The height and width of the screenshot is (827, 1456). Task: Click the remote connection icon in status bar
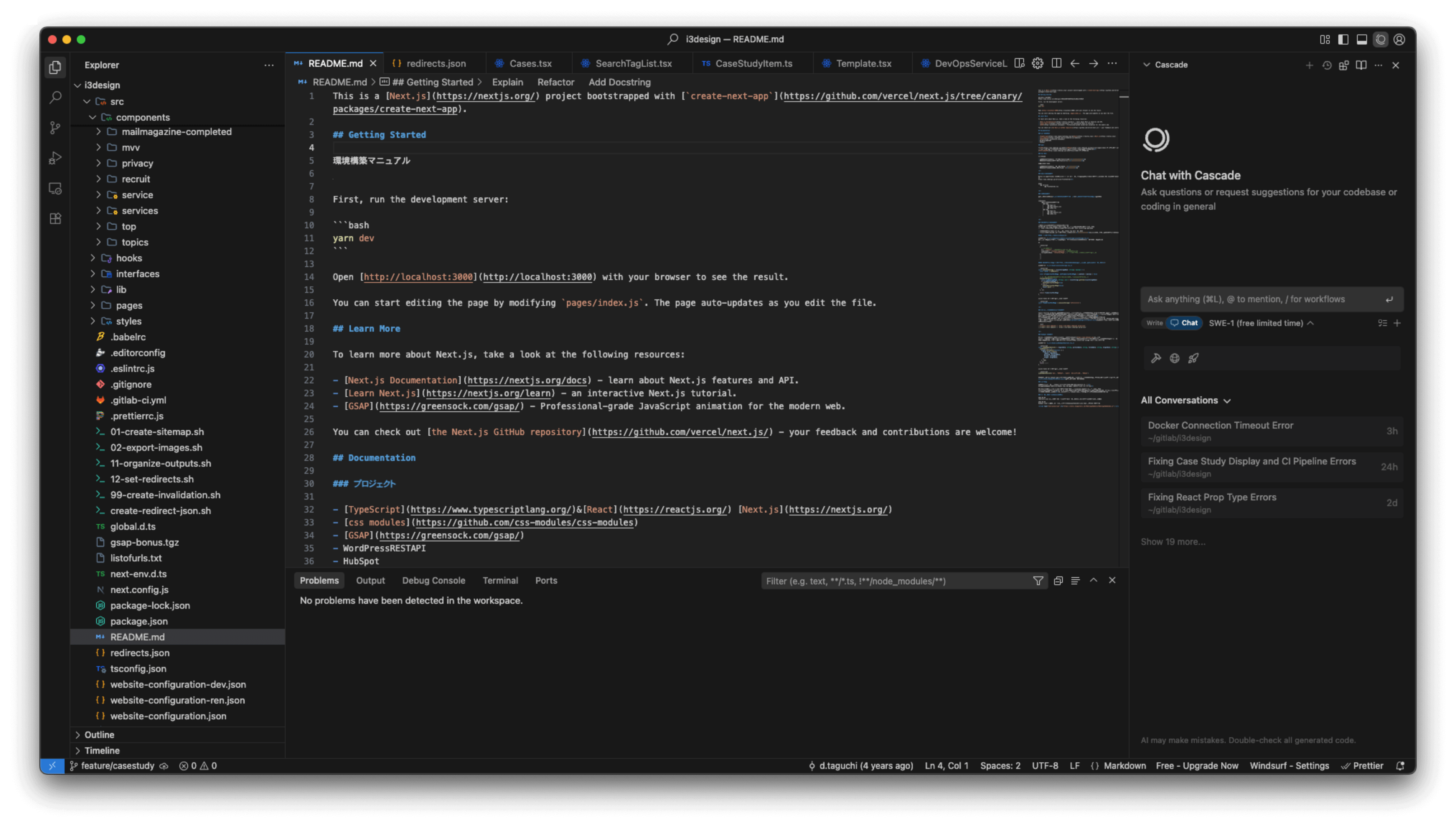(52, 766)
